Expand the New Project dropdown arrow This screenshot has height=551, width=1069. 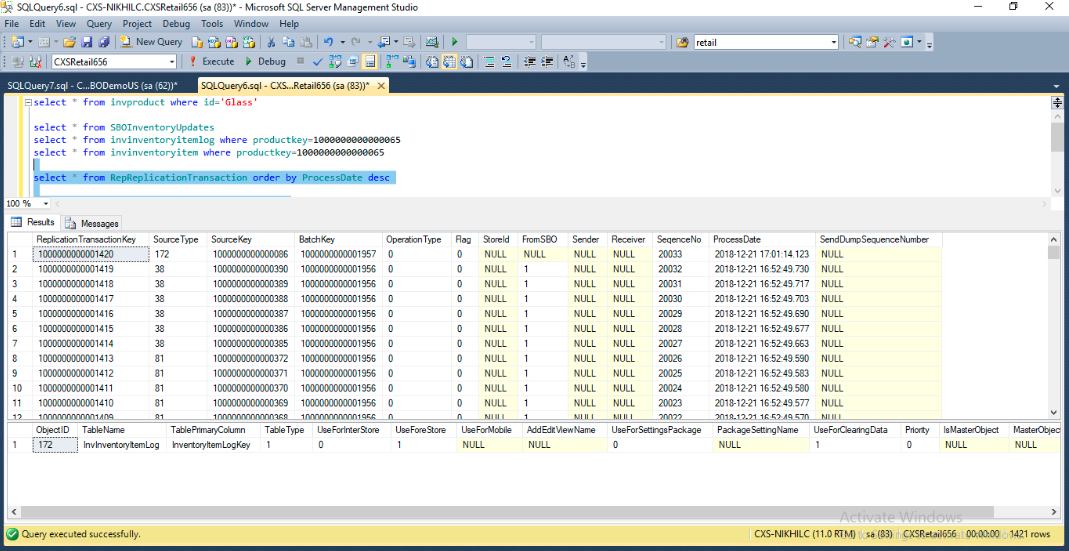(30, 42)
